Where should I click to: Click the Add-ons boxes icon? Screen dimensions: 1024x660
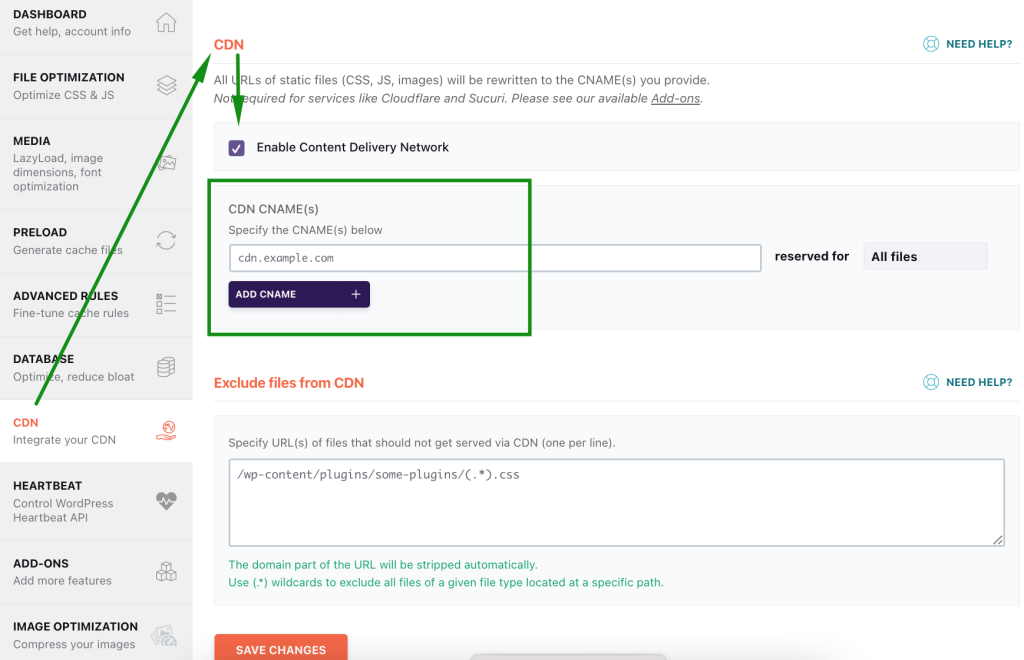pyautogui.click(x=166, y=571)
